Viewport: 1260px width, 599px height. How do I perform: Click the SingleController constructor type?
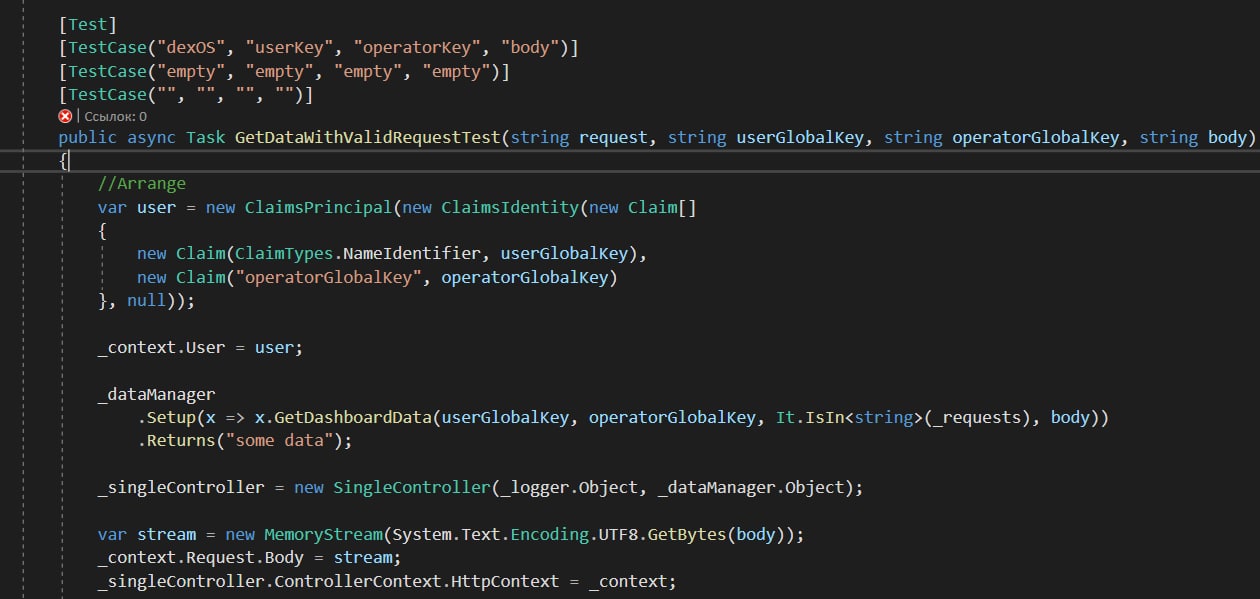point(412,488)
